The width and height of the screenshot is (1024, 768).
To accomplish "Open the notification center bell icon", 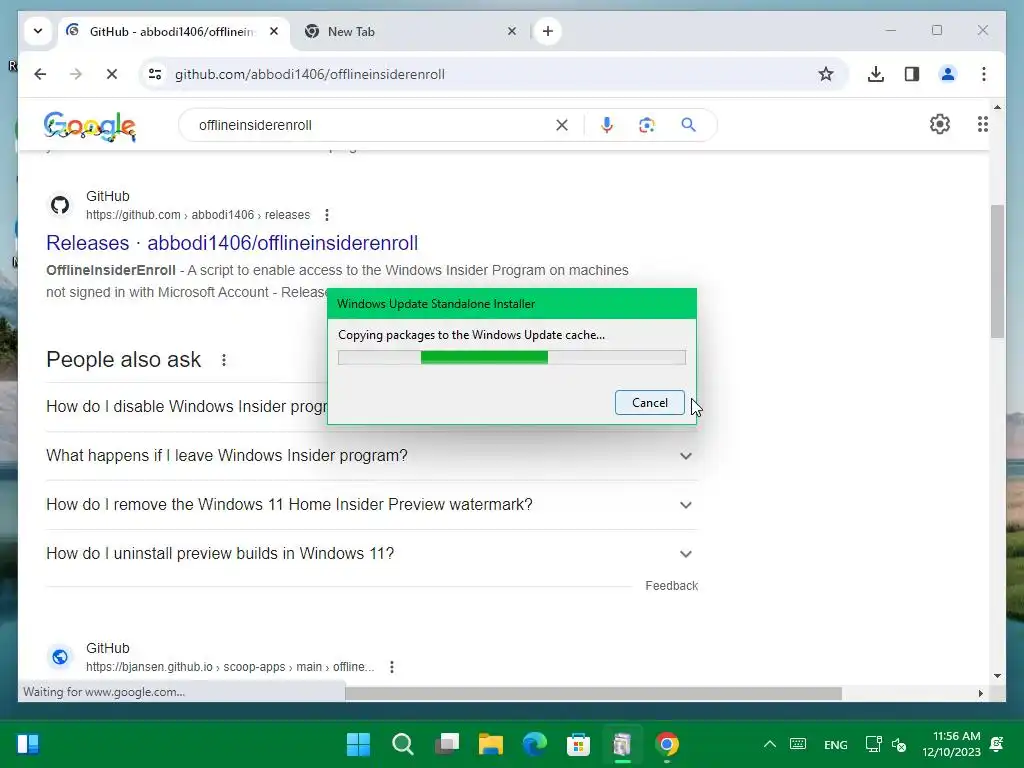I will 997,744.
